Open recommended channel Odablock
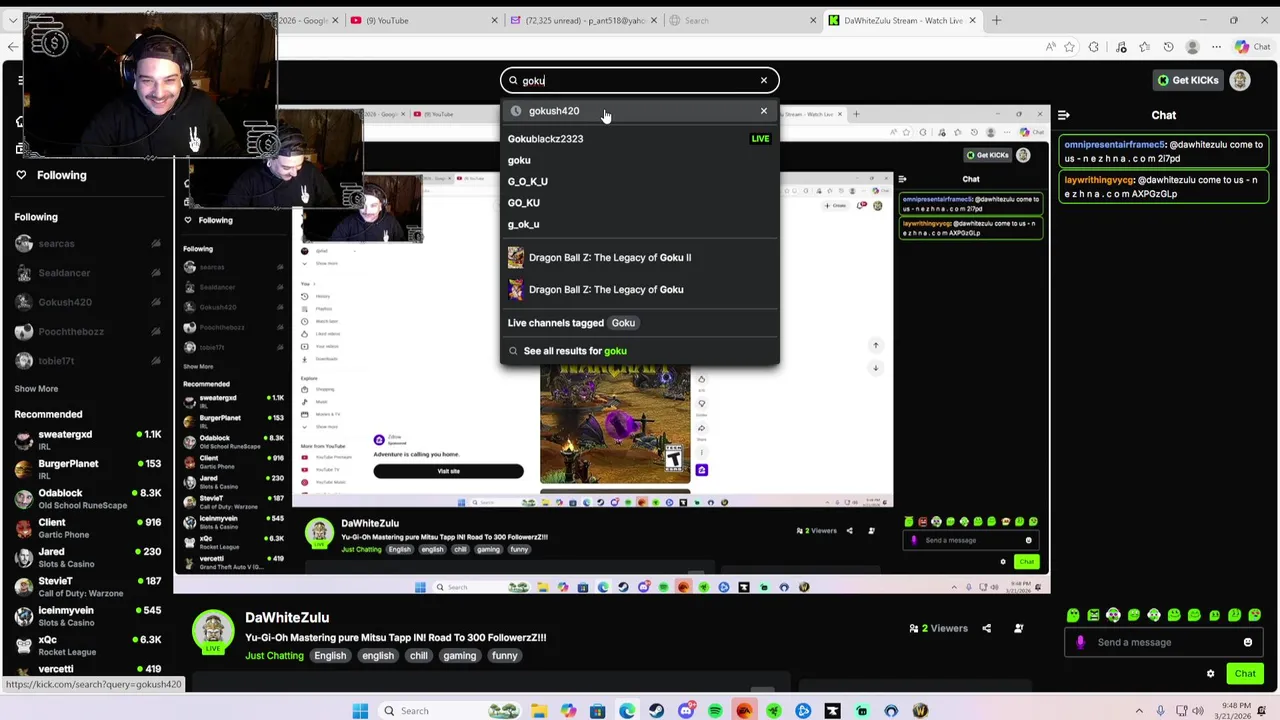Image resolution: width=1280 pixels, height=720 pixels. point(88,498)
